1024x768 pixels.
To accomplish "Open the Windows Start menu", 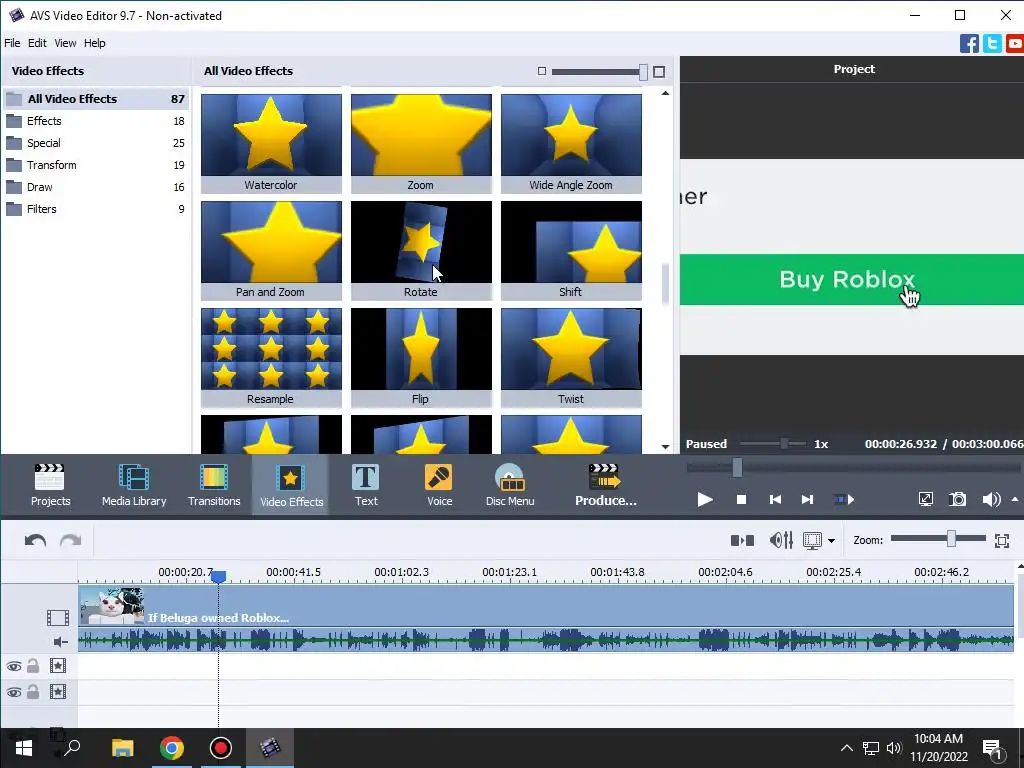I will [24, 748].
